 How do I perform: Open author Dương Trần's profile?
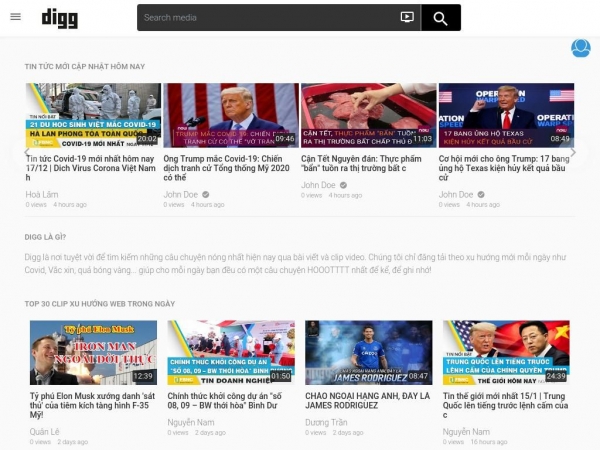326,422
